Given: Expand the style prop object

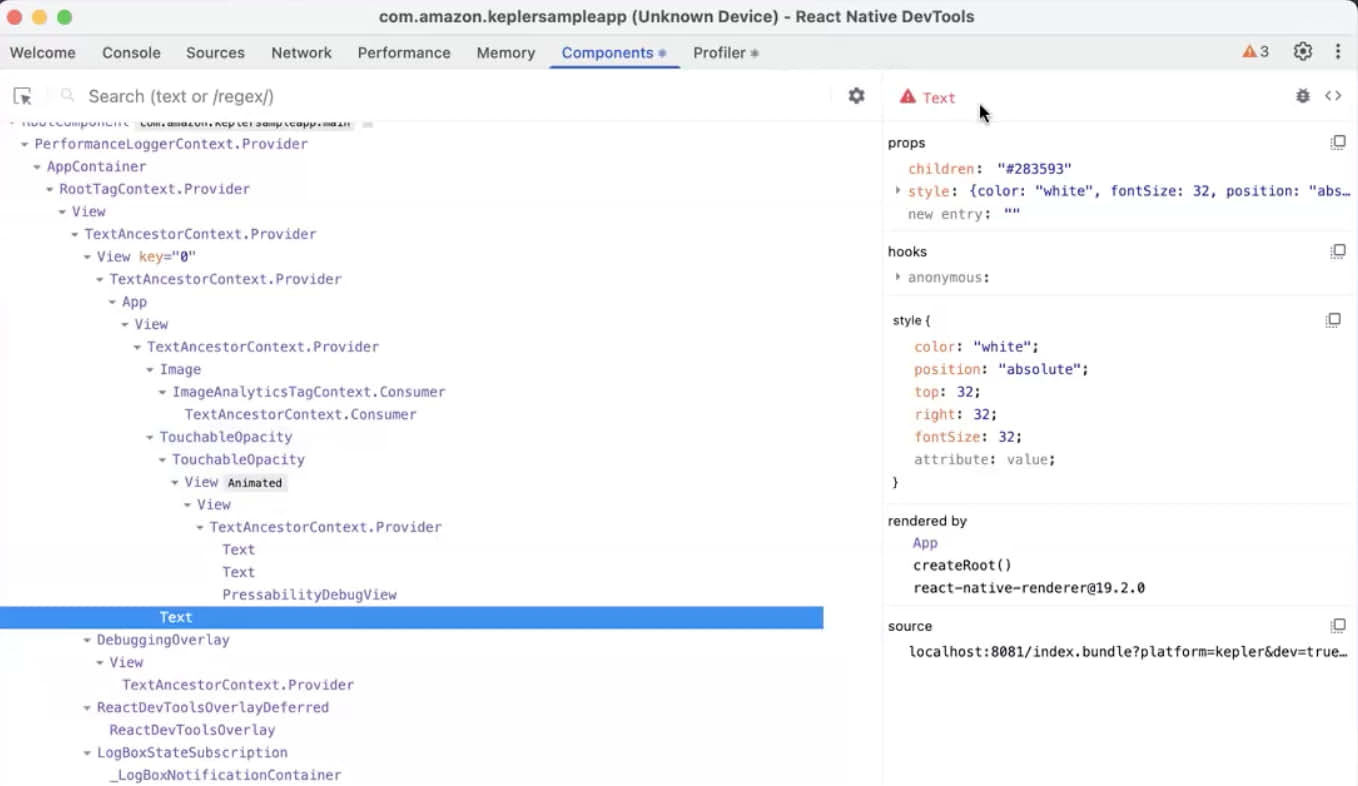Looking at the screenshot, I should coord(897,190).
